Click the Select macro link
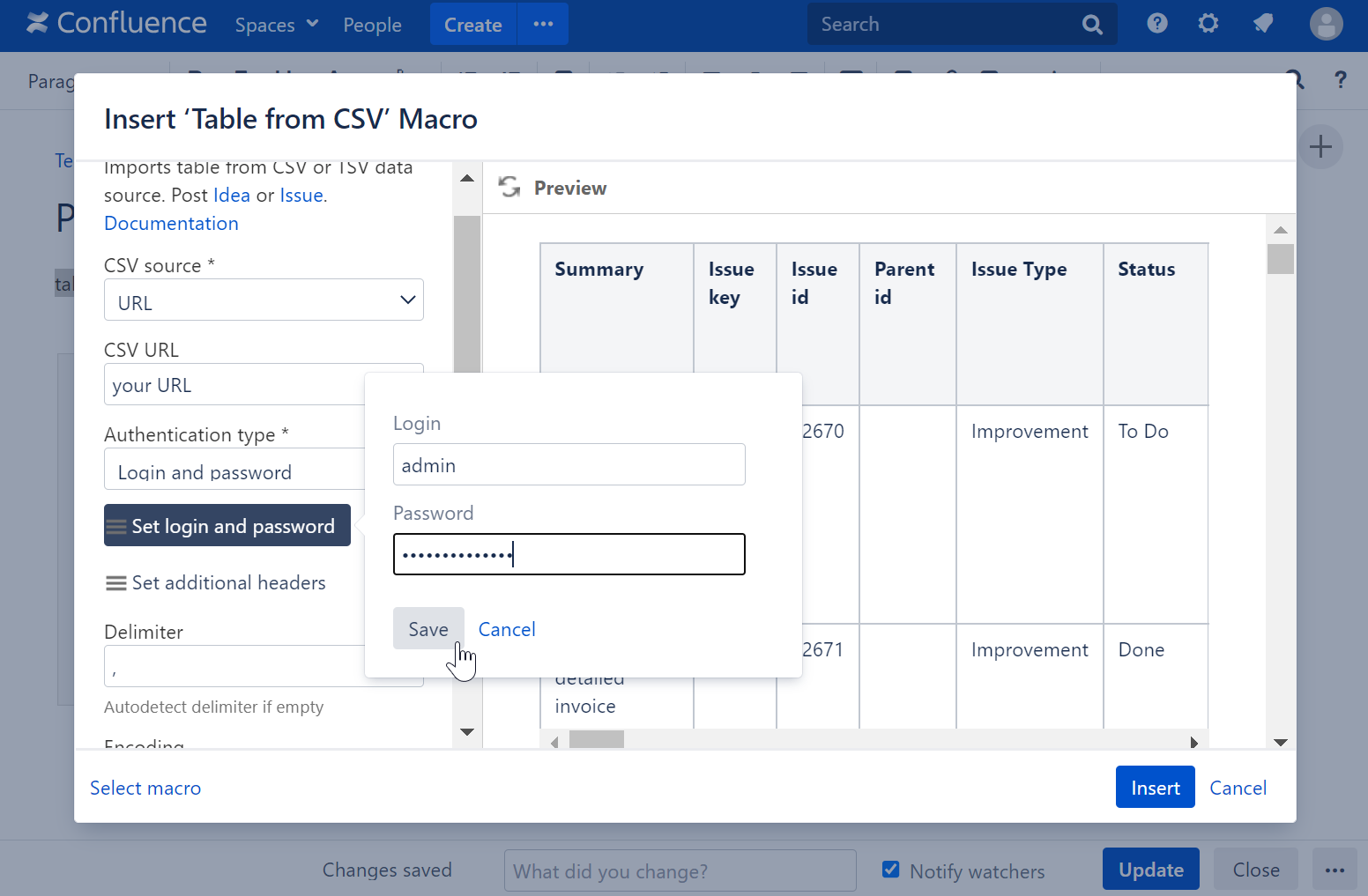Image resolution: width=1368 pixels, height=896 pixels. tap(145, 788)
